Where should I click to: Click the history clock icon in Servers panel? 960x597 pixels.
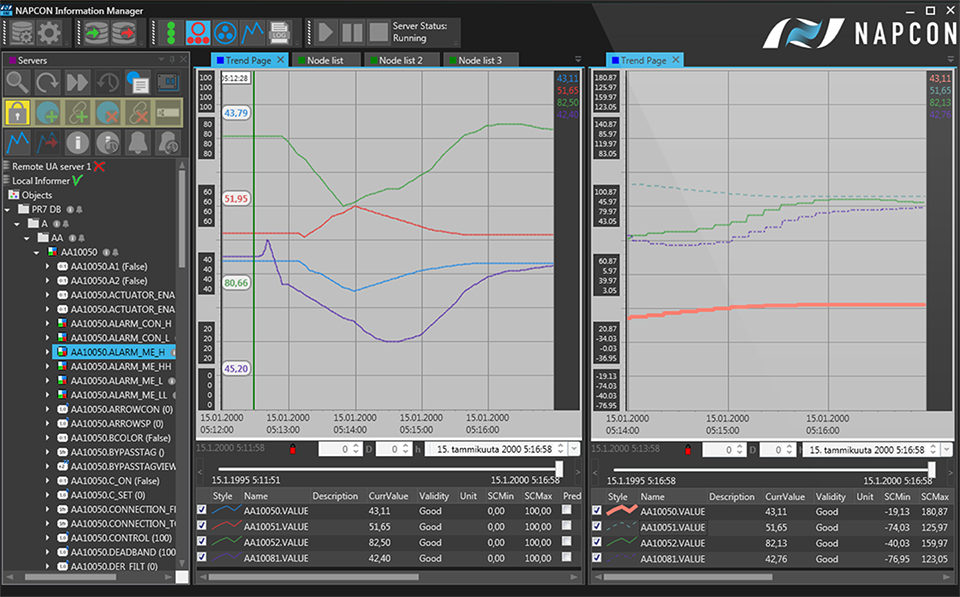pyautogui.click(x=108, y=82)
